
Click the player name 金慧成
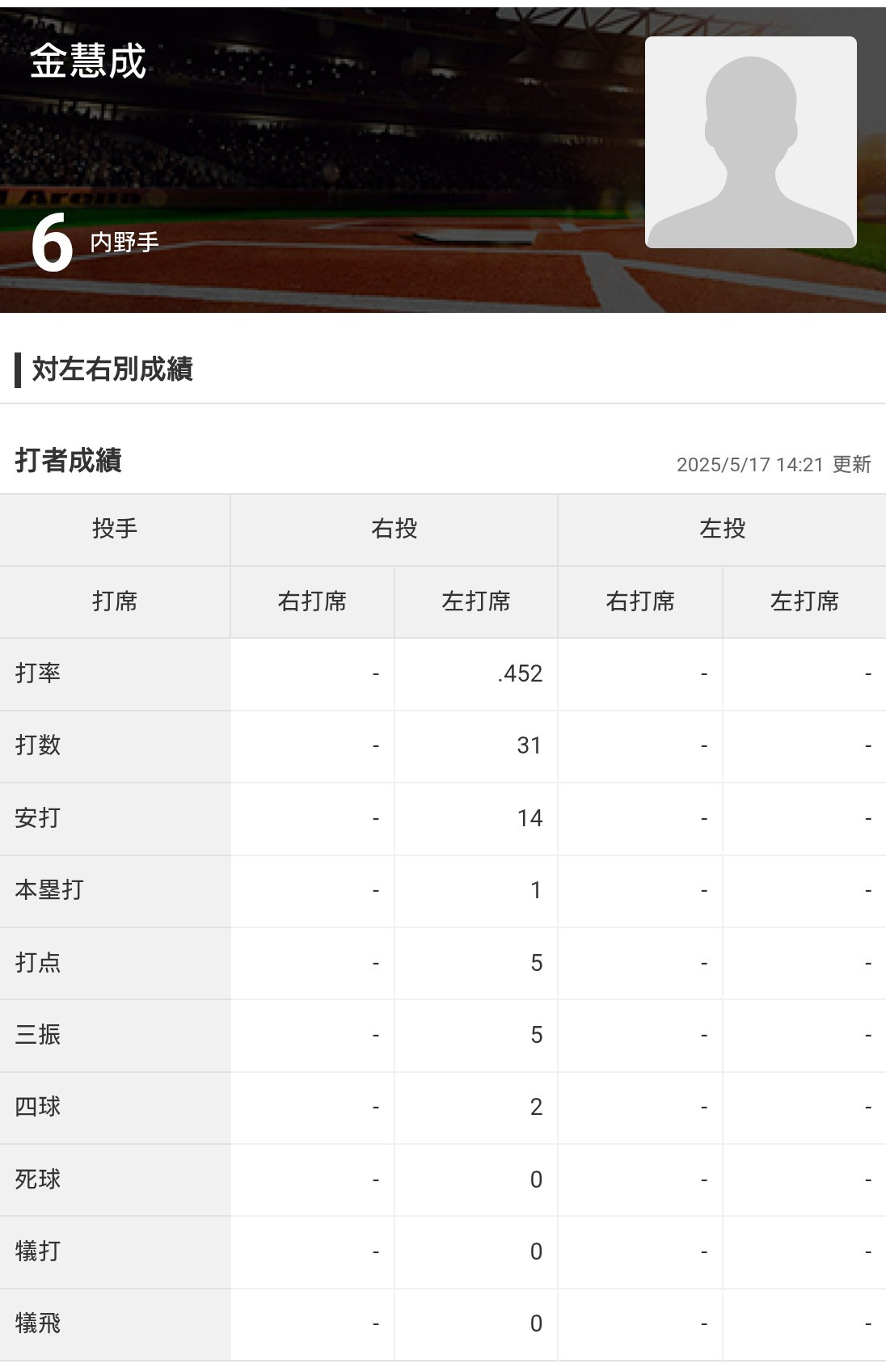[x=87, y=61]
